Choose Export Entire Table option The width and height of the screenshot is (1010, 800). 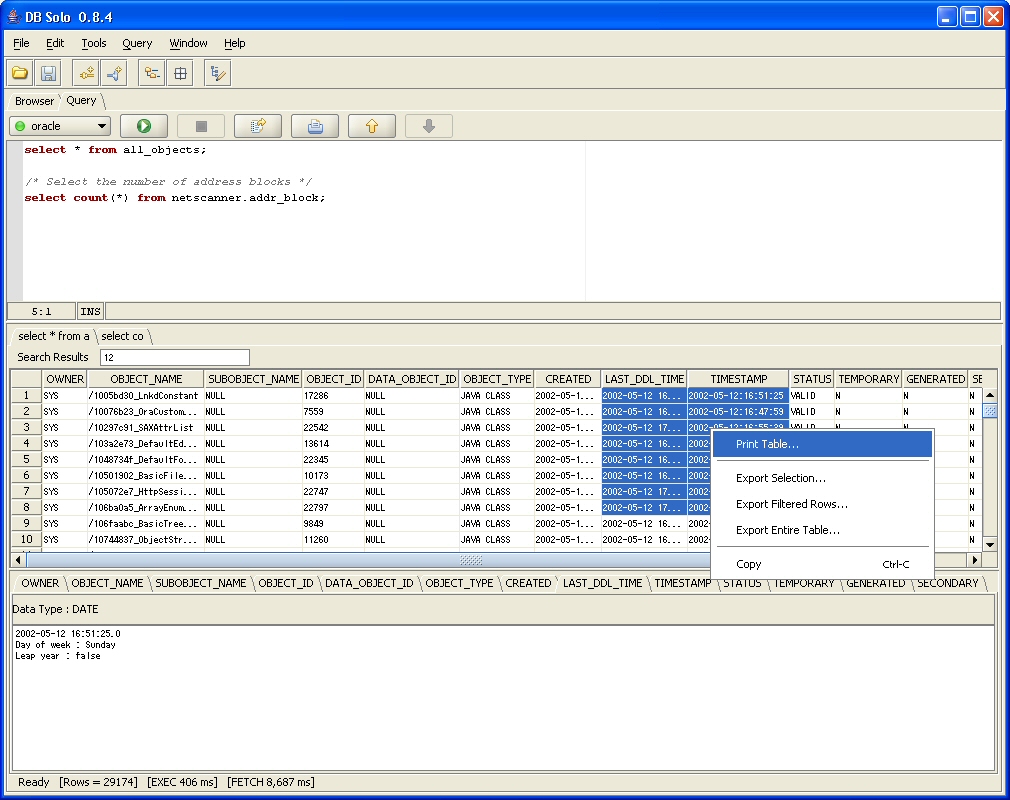[x=788, y=530]
